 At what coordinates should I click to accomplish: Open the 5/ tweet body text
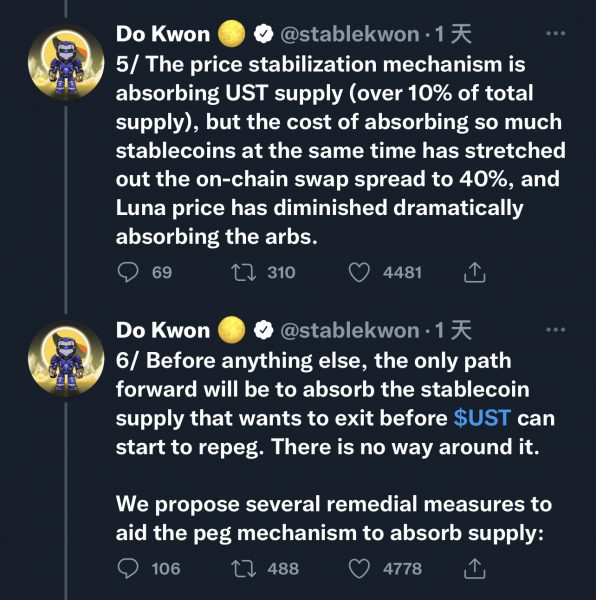point(340,150)
